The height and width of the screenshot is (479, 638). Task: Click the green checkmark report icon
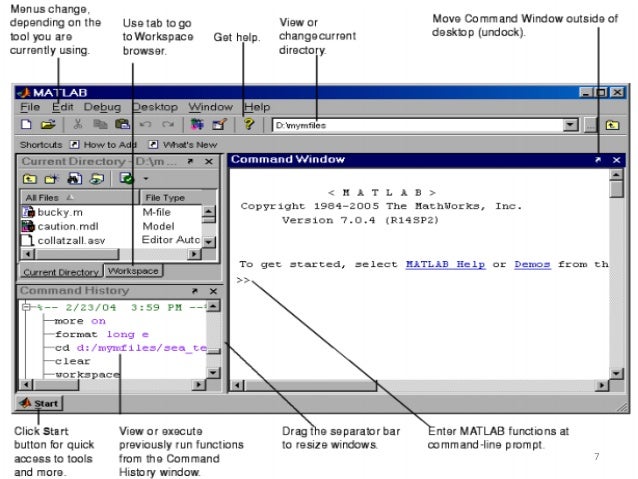(x=127, y=178)
